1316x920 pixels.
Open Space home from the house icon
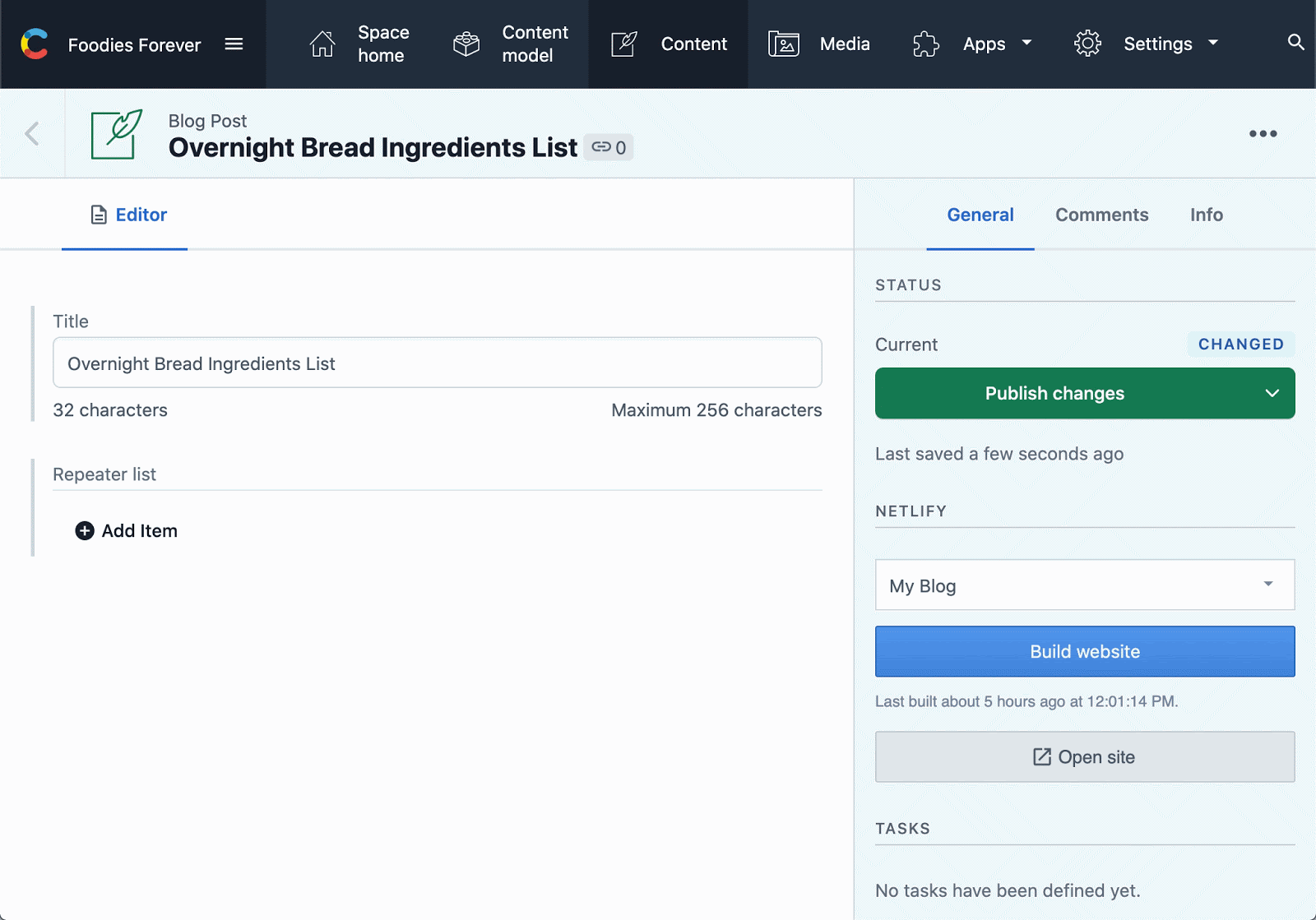point(322,44)
